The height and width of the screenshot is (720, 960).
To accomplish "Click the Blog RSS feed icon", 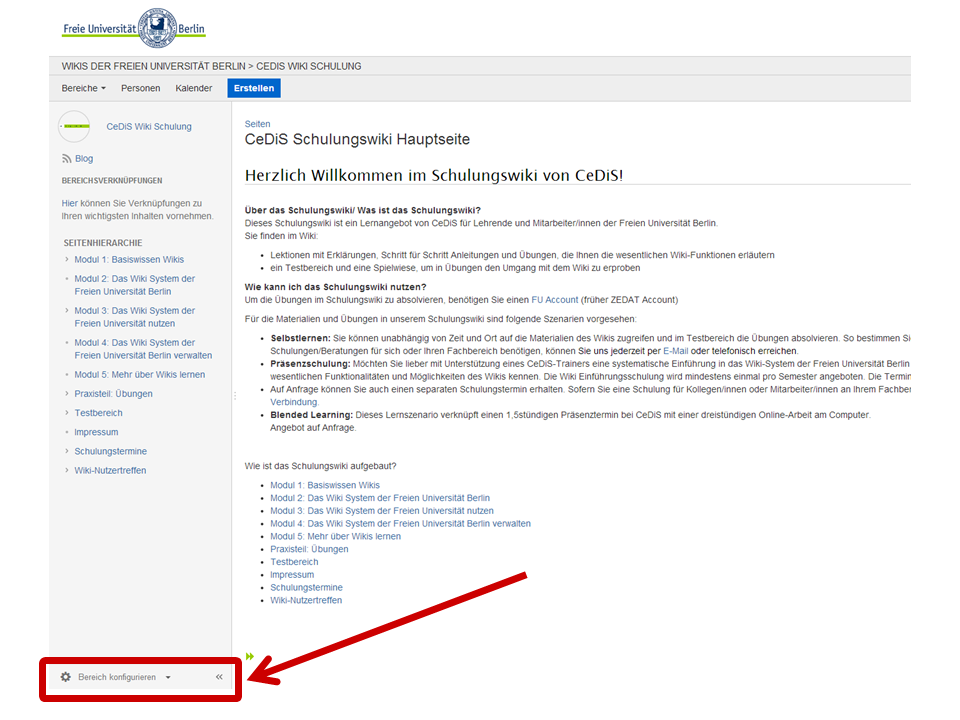I will coord(66,159).
